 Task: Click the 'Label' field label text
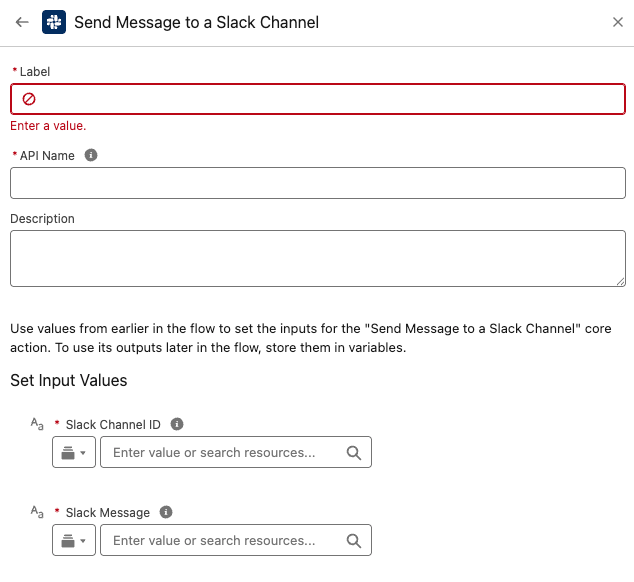(35, 72)
